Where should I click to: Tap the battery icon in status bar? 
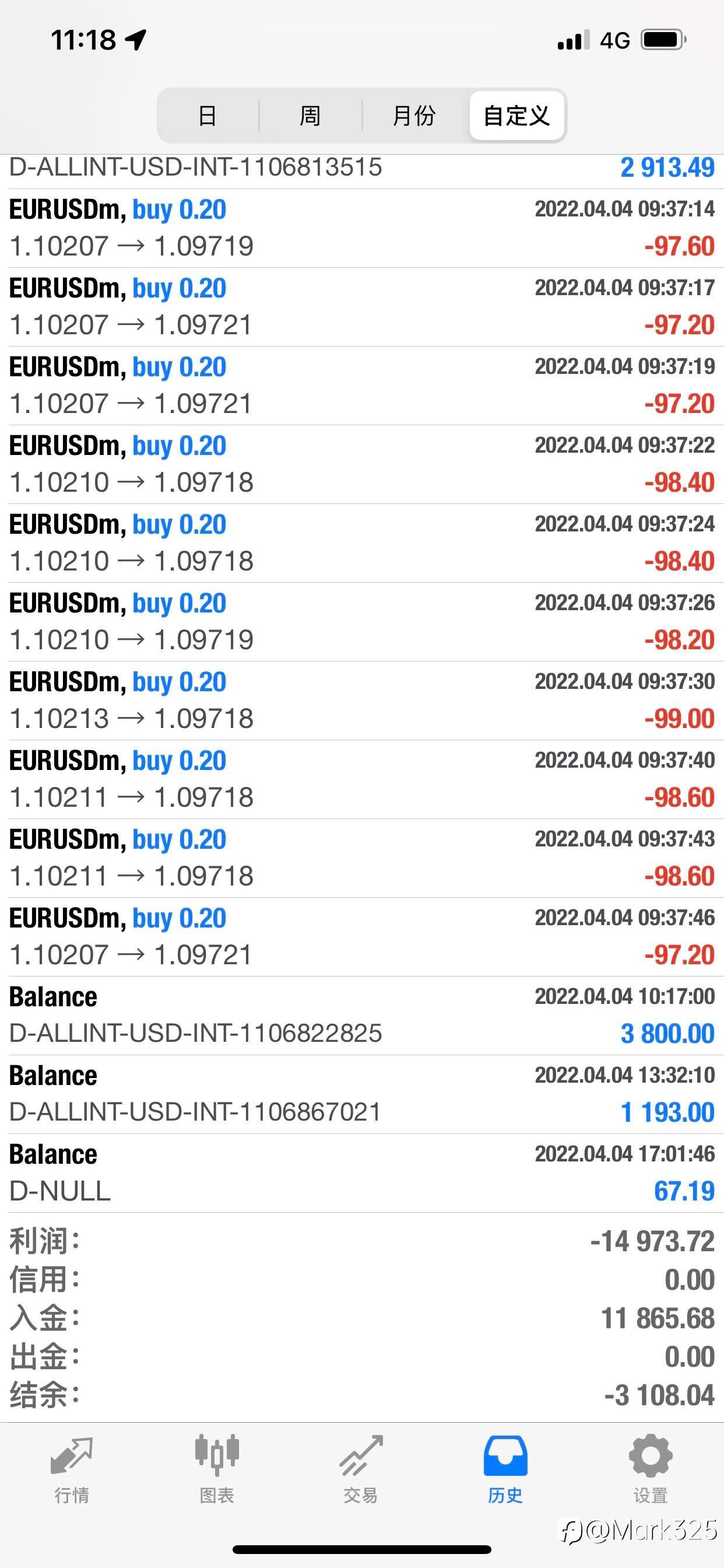(664, 40)
